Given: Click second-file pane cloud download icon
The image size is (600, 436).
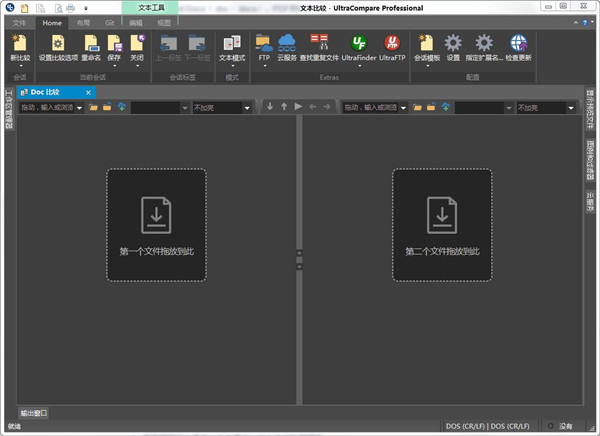Looking at the screenshot, I should pos(445,107).
